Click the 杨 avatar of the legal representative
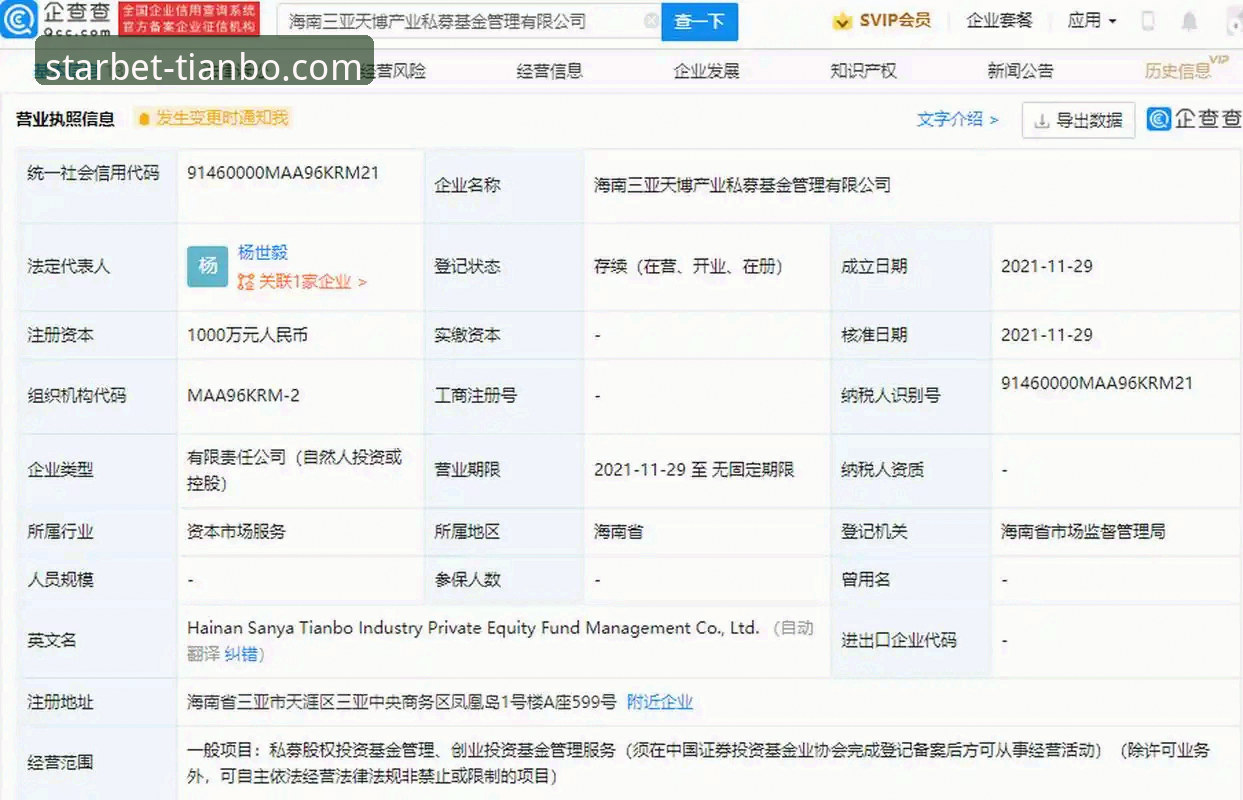 (208, 266)
